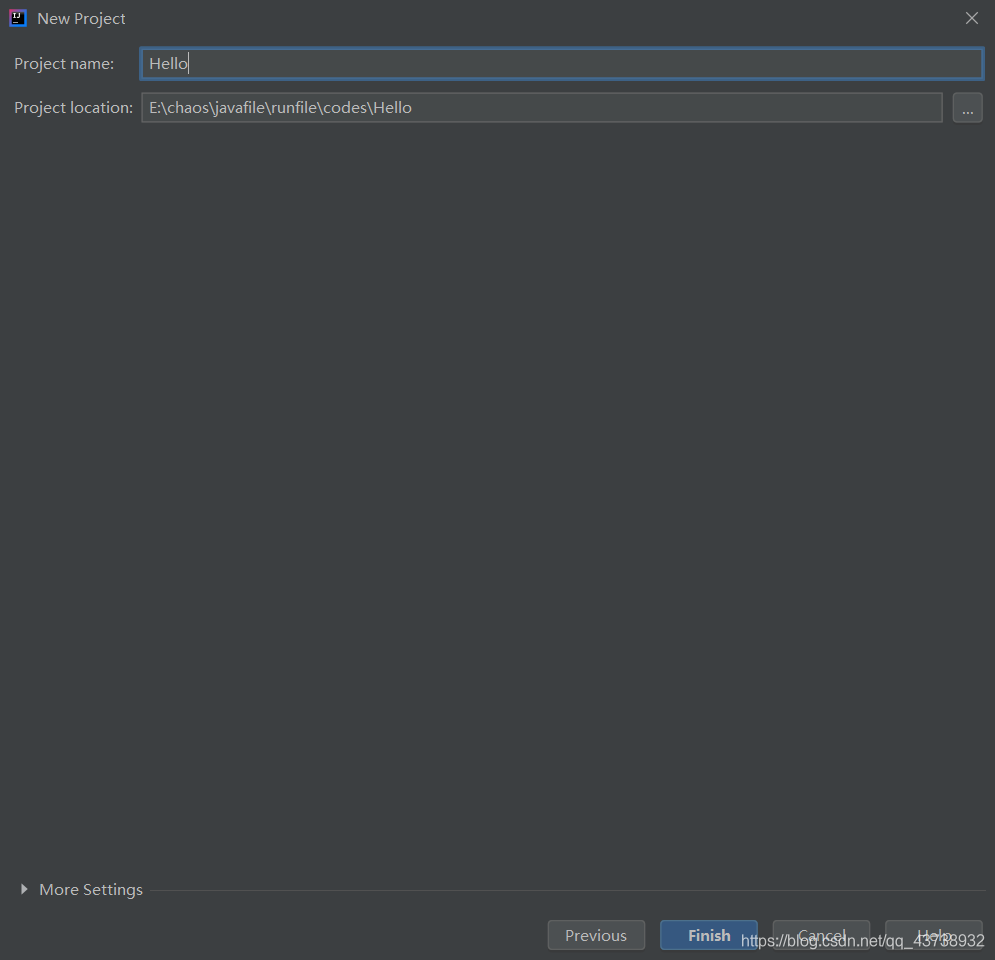
Task: Click the 'Project name:' label
Action: click(x=64, y=63)
